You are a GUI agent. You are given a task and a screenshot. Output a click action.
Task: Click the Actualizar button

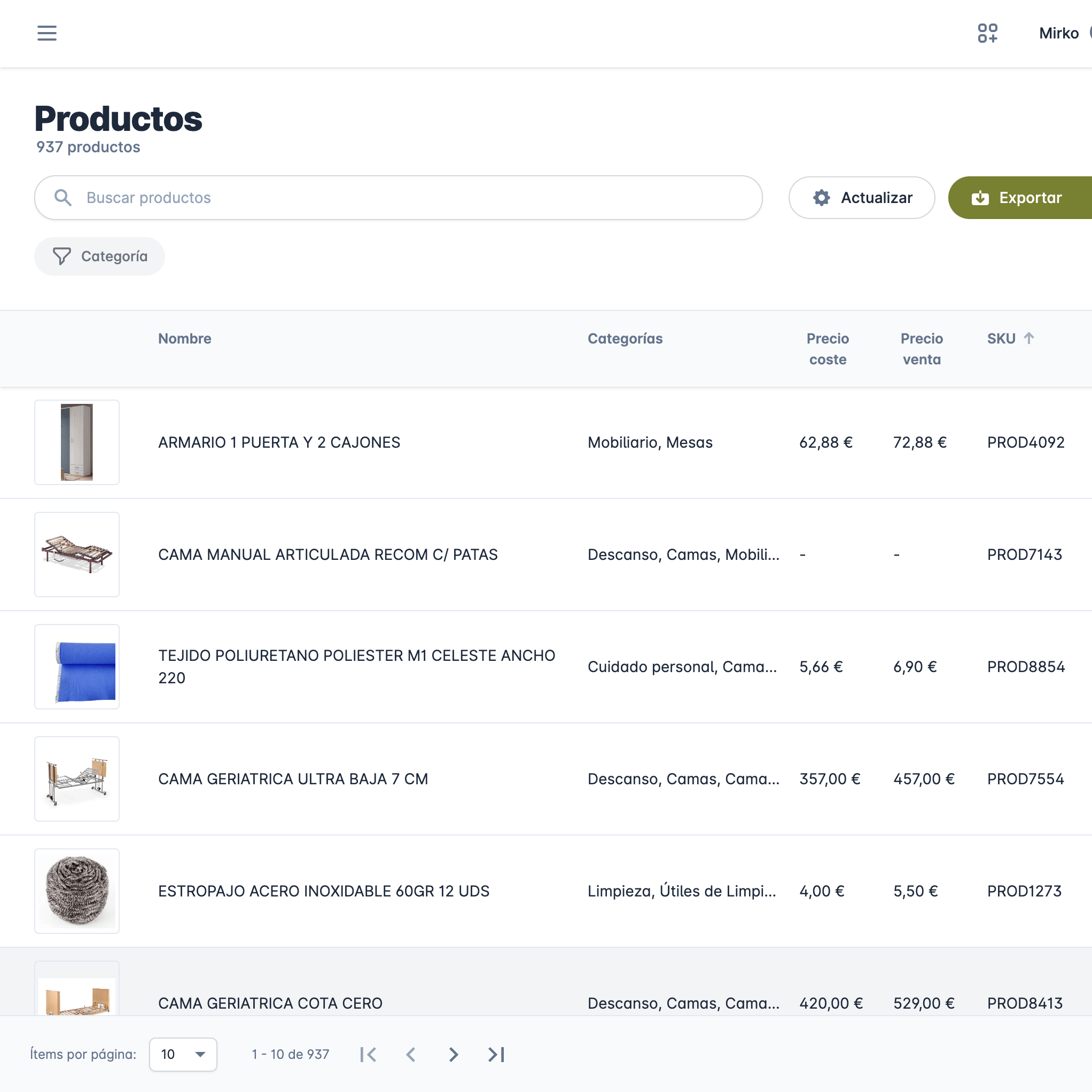861,198
